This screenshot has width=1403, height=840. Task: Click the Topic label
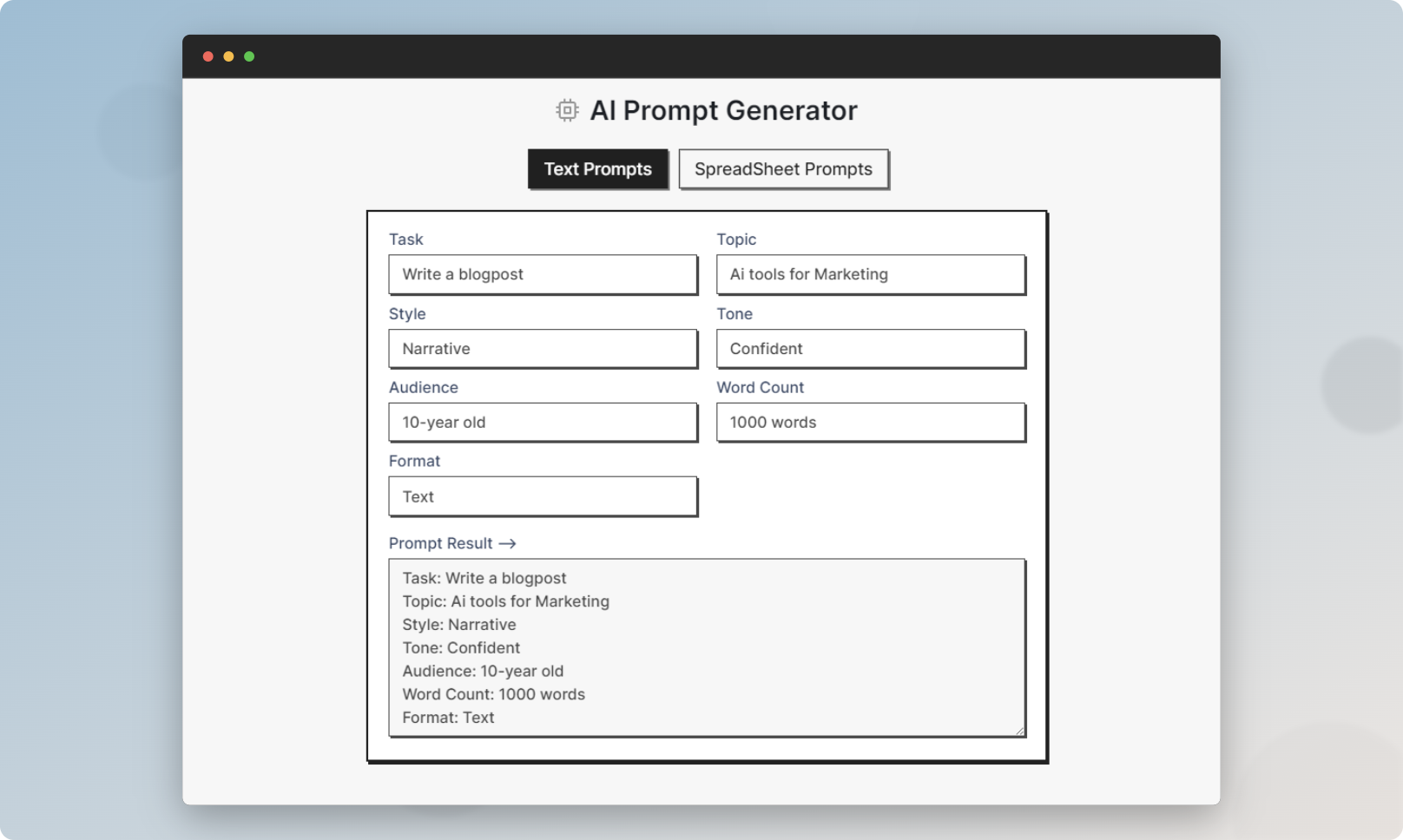point(736,240)
